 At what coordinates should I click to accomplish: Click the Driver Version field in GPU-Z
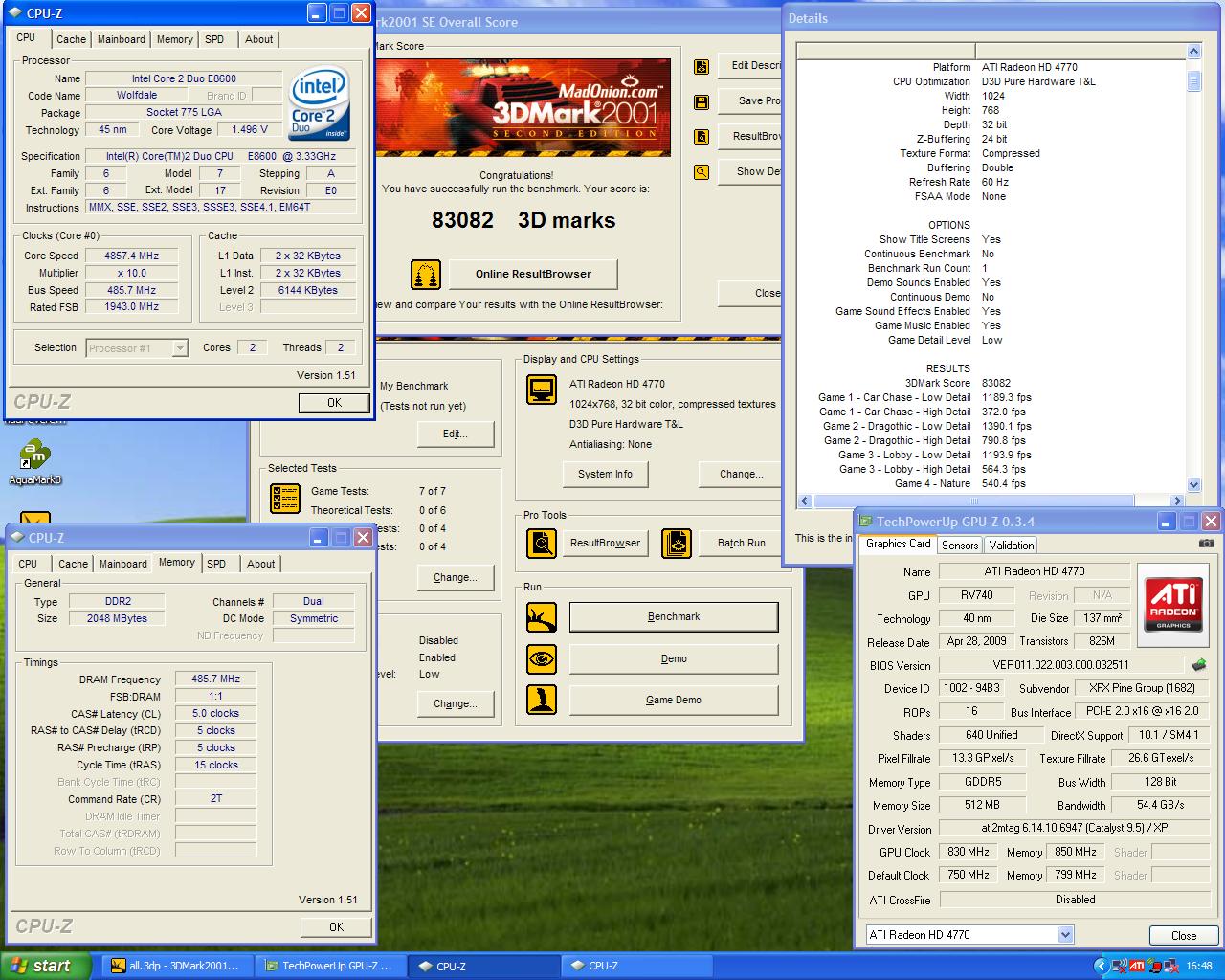coord(1075,828)
